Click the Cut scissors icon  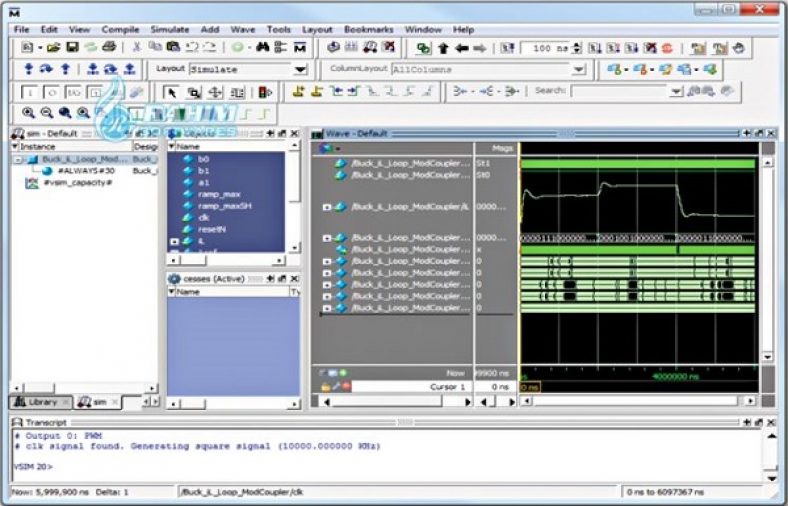137,48
